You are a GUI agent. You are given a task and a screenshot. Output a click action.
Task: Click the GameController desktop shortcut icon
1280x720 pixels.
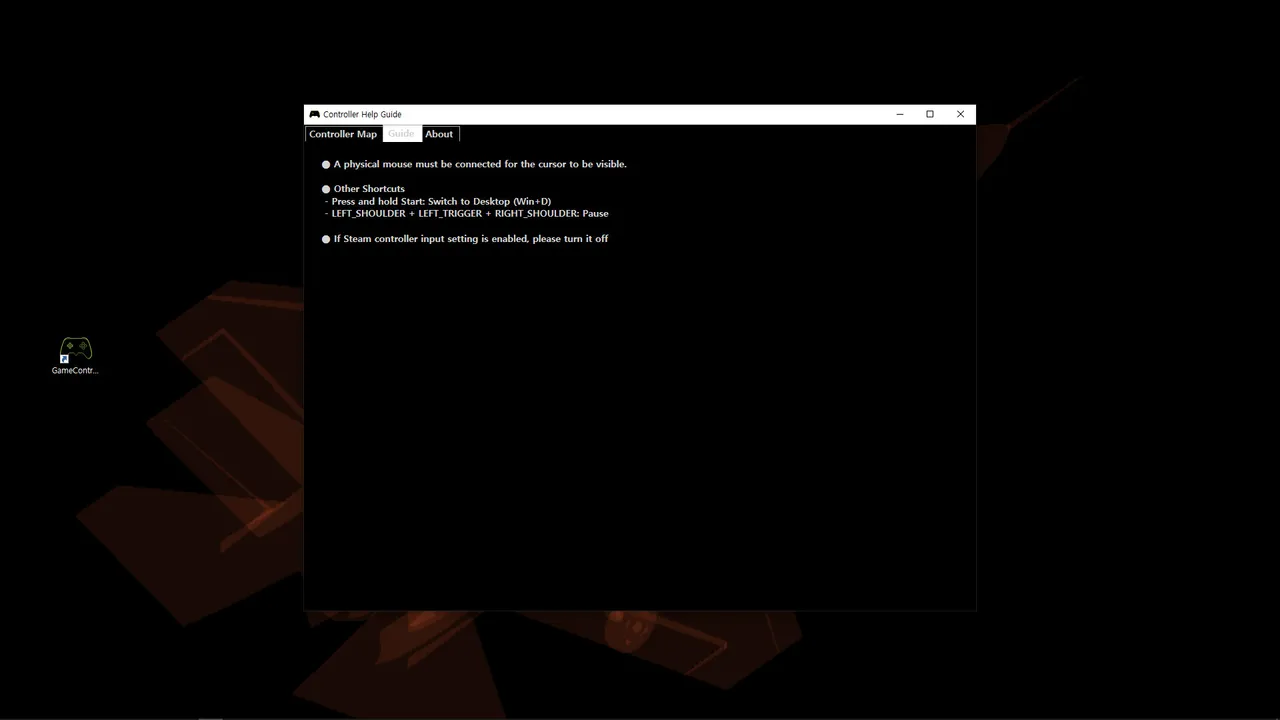point(75,356)
